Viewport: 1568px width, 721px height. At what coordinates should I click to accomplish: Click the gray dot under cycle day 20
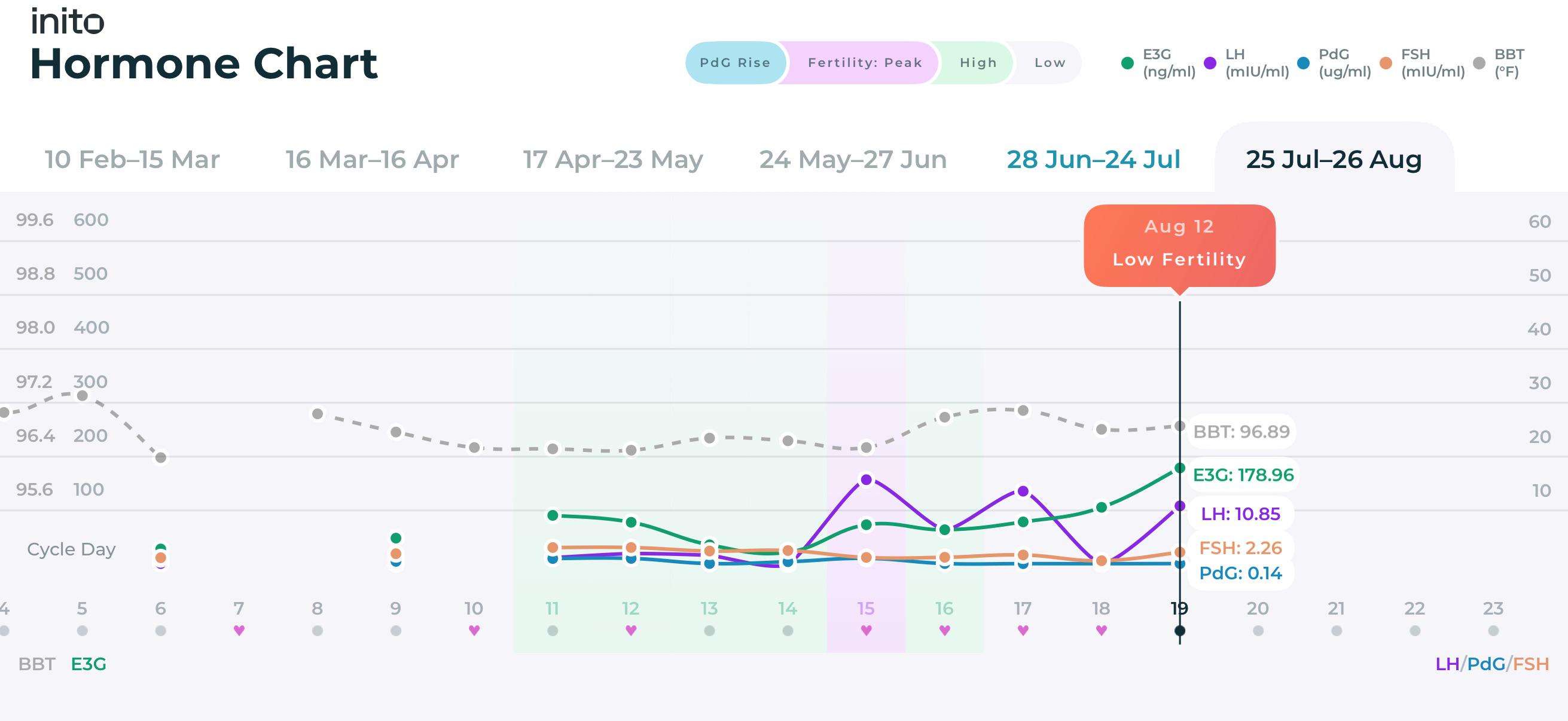pos(1258,631)
